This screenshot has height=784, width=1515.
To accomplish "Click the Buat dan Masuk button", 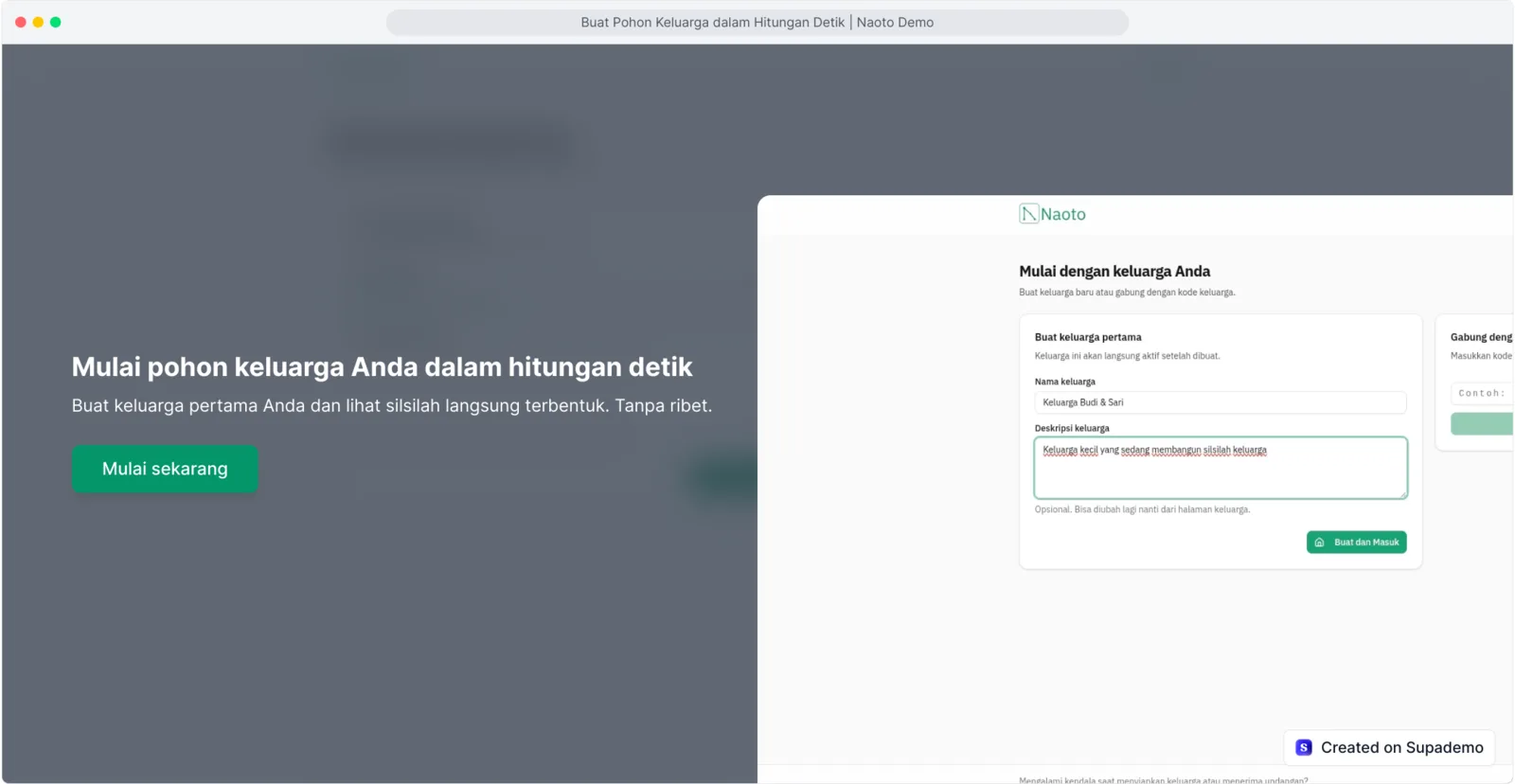I will click(x=1356, y=543).
